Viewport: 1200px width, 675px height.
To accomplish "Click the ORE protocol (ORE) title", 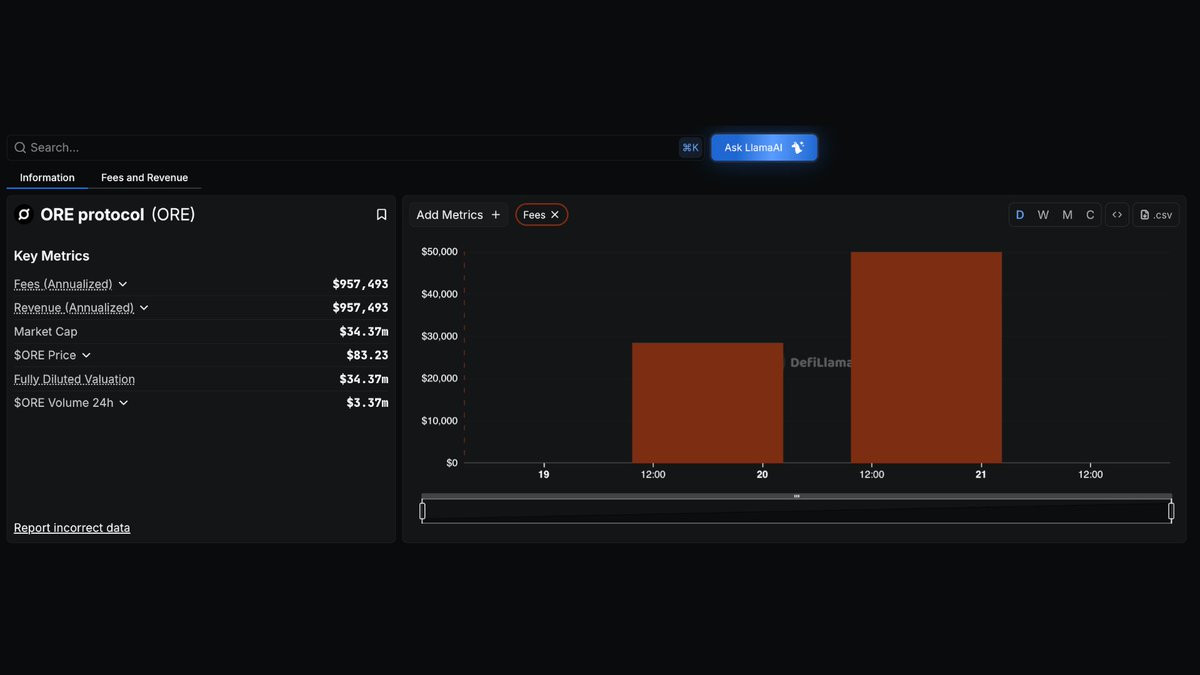I will 118,215.
